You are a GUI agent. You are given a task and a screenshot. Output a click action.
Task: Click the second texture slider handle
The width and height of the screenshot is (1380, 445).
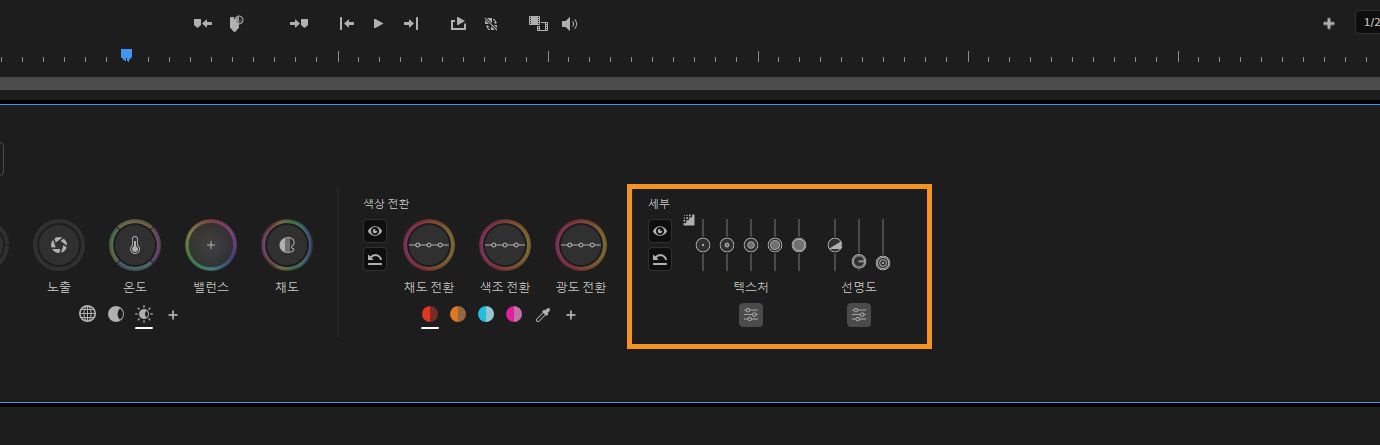[727, 245]
